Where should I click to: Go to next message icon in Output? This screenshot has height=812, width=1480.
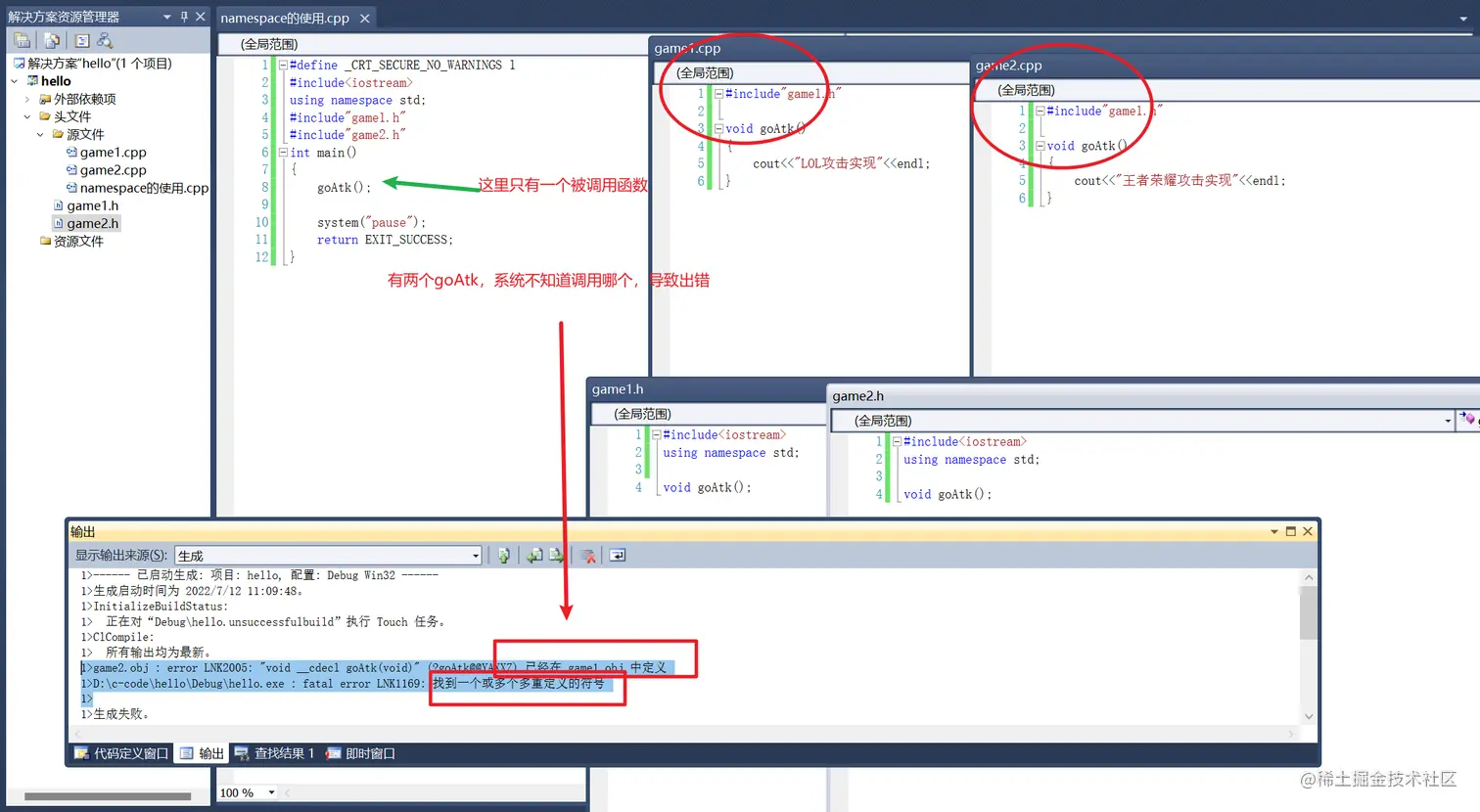pyautogui.click(x=556, y=556)
